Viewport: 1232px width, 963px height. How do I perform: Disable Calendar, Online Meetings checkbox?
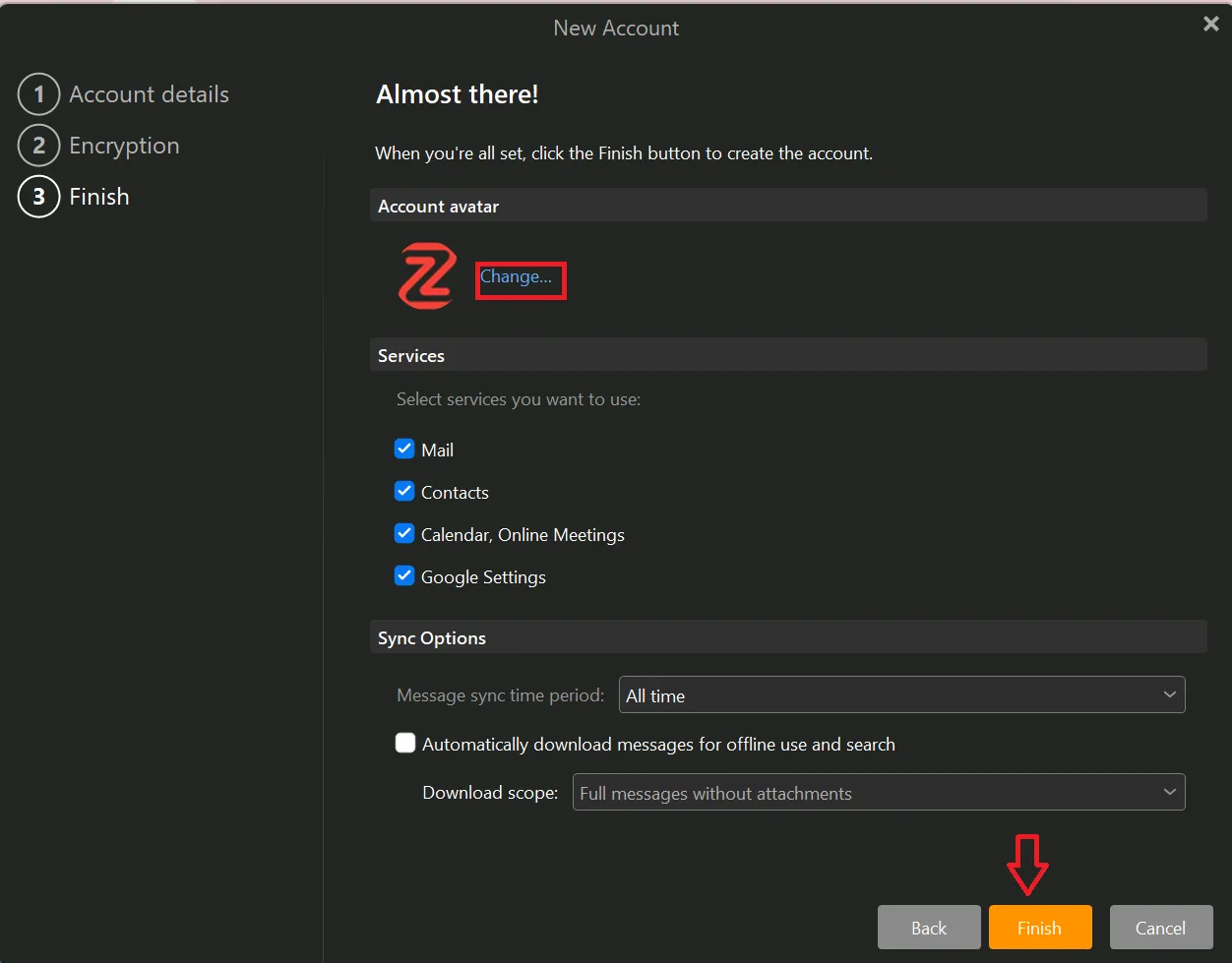click(x=404, y=534)
